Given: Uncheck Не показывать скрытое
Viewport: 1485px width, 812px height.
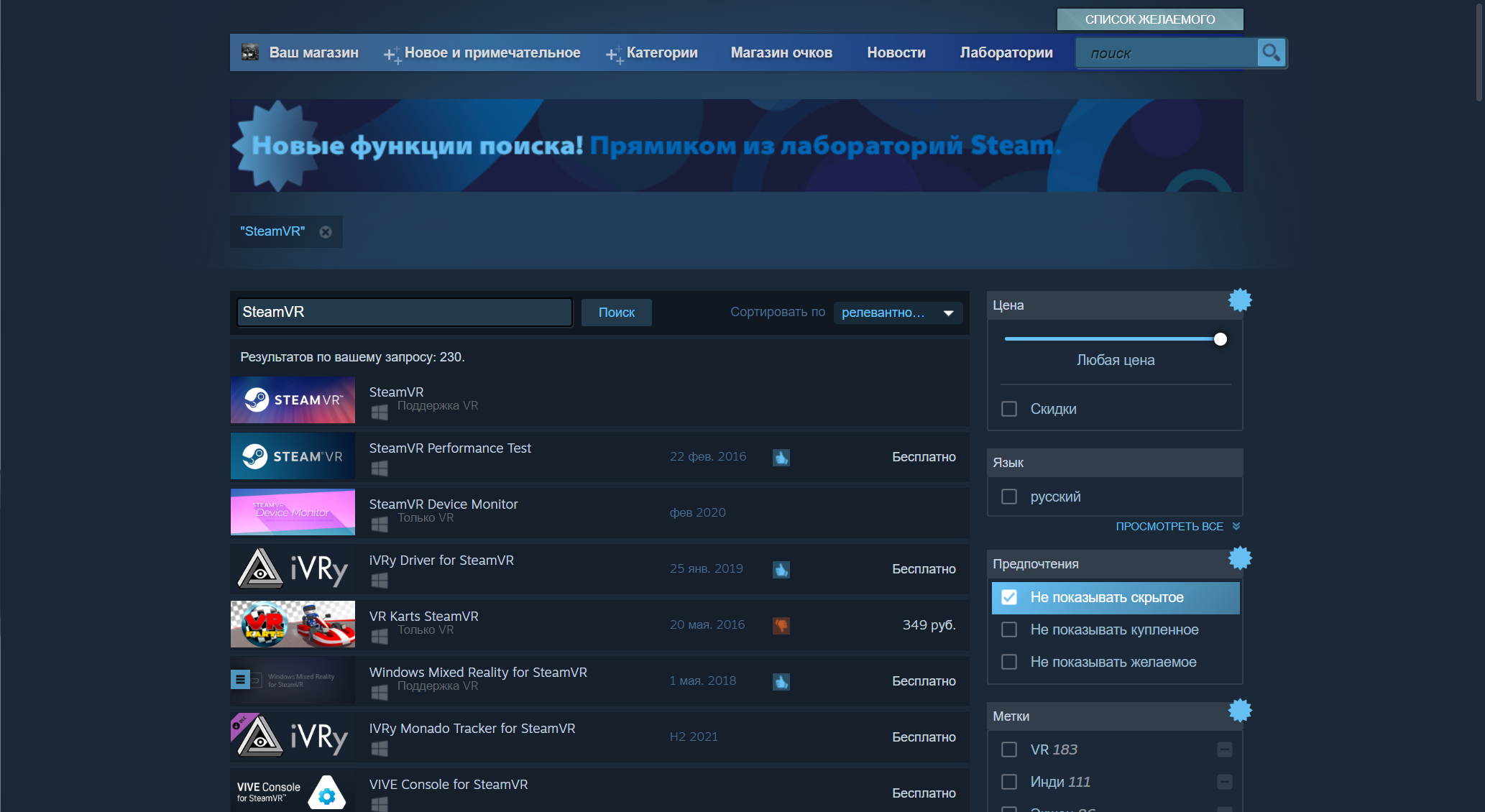Looking at the screenshot, I should (x=1009, y=597).
